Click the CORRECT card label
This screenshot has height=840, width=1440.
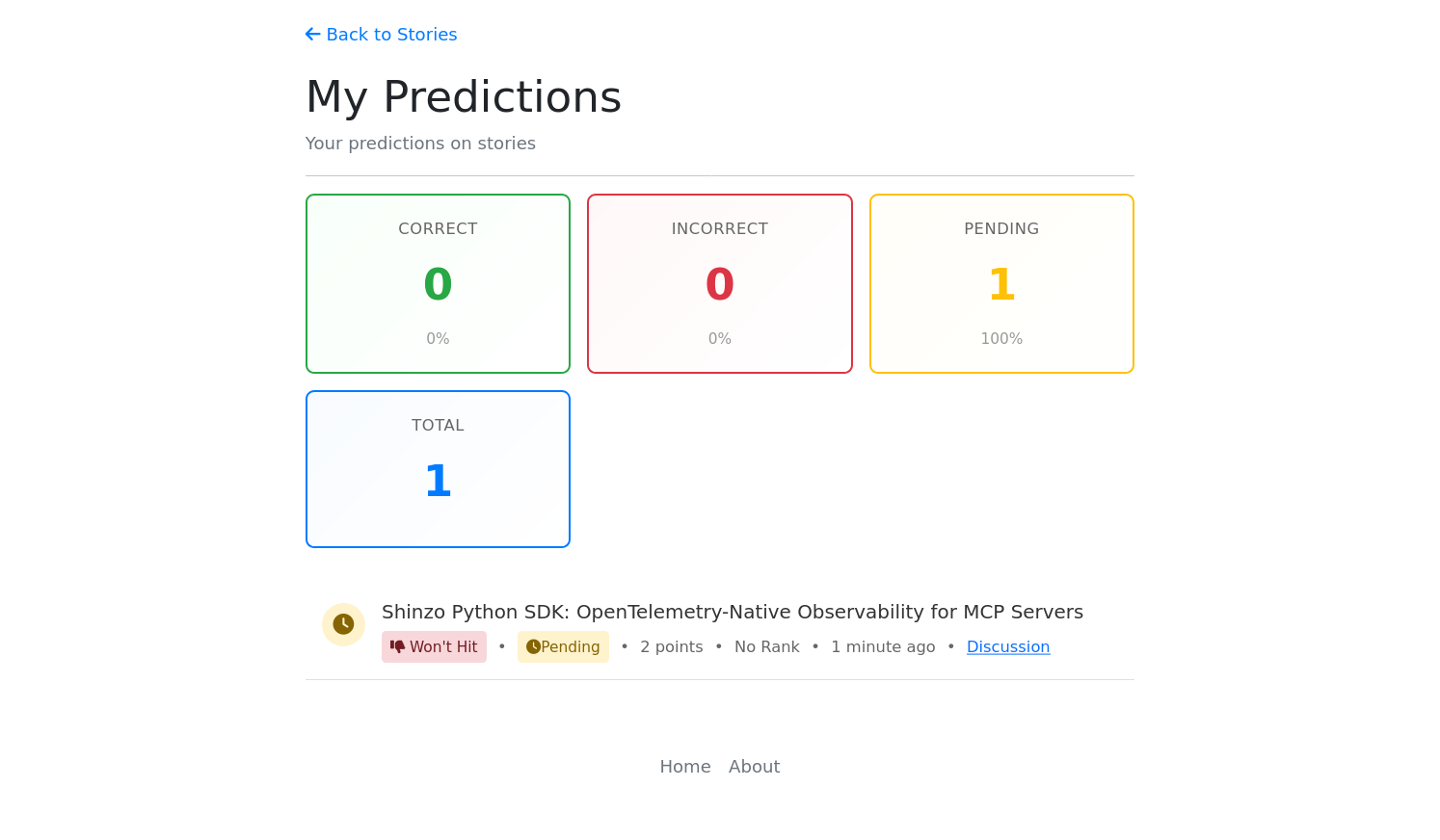pyautogui.click(x=438, y=228)
